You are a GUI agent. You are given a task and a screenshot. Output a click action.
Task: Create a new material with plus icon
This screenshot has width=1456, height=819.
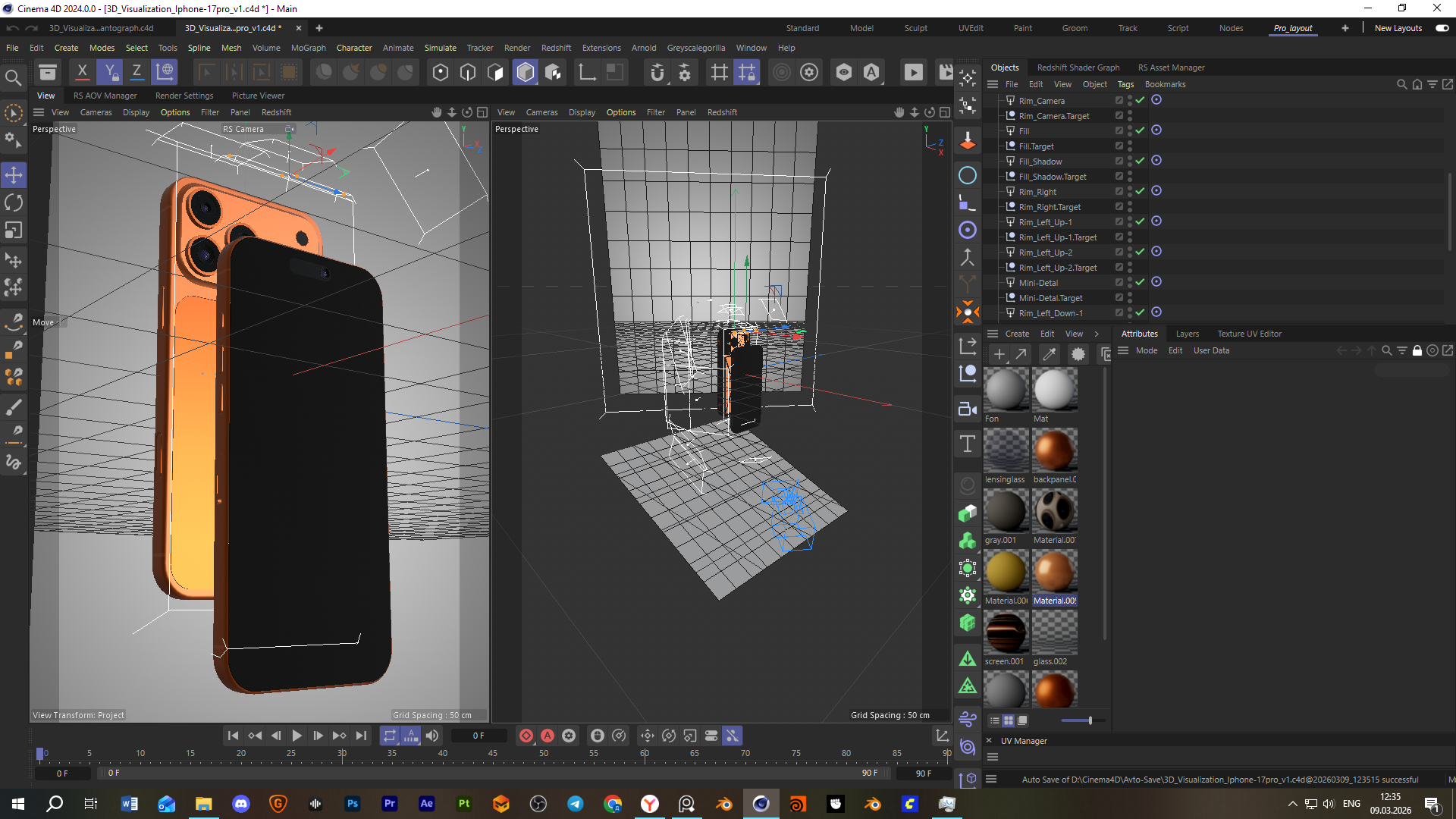click(999, 354)
